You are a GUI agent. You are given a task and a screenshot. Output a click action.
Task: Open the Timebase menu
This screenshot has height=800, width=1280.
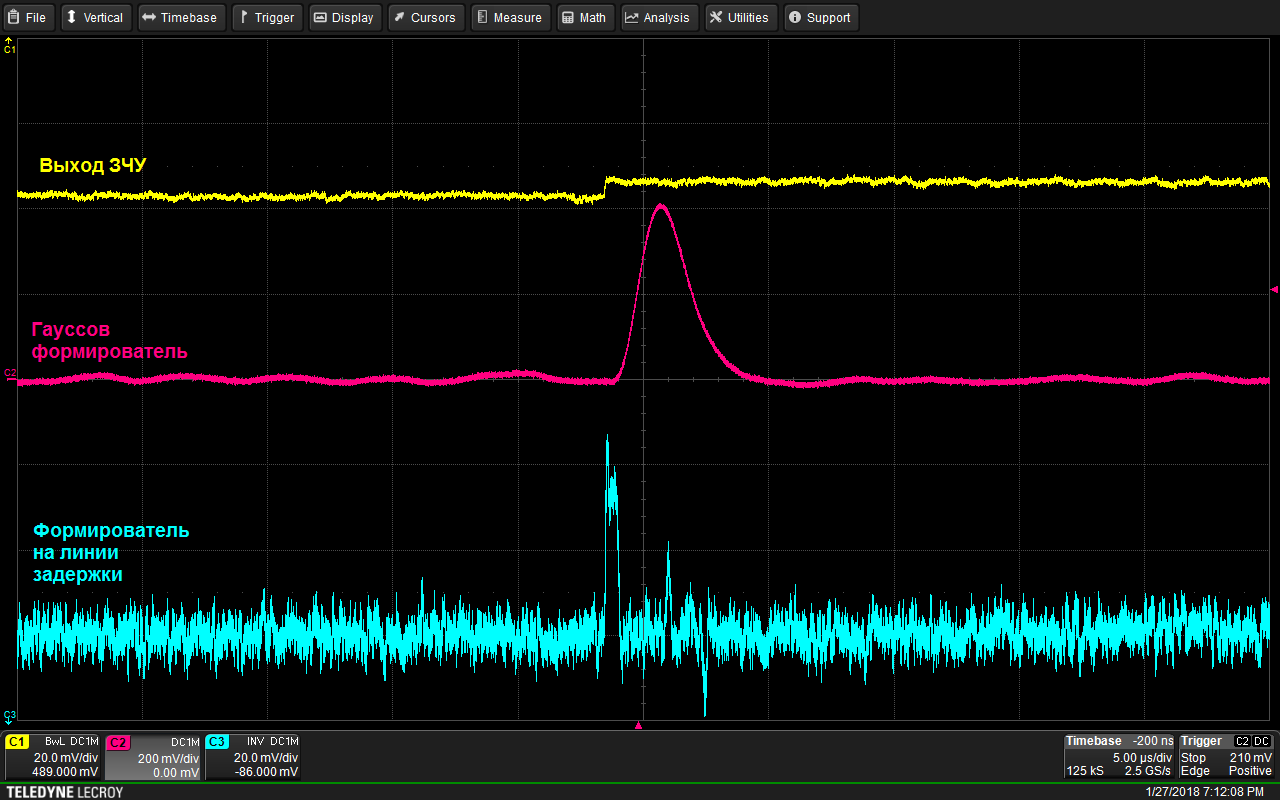click(x=179, y=17)
